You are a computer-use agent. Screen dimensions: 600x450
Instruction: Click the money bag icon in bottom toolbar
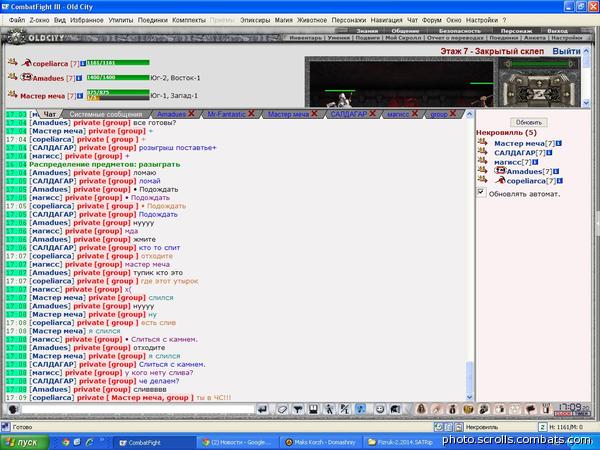[x=452, y=409]
